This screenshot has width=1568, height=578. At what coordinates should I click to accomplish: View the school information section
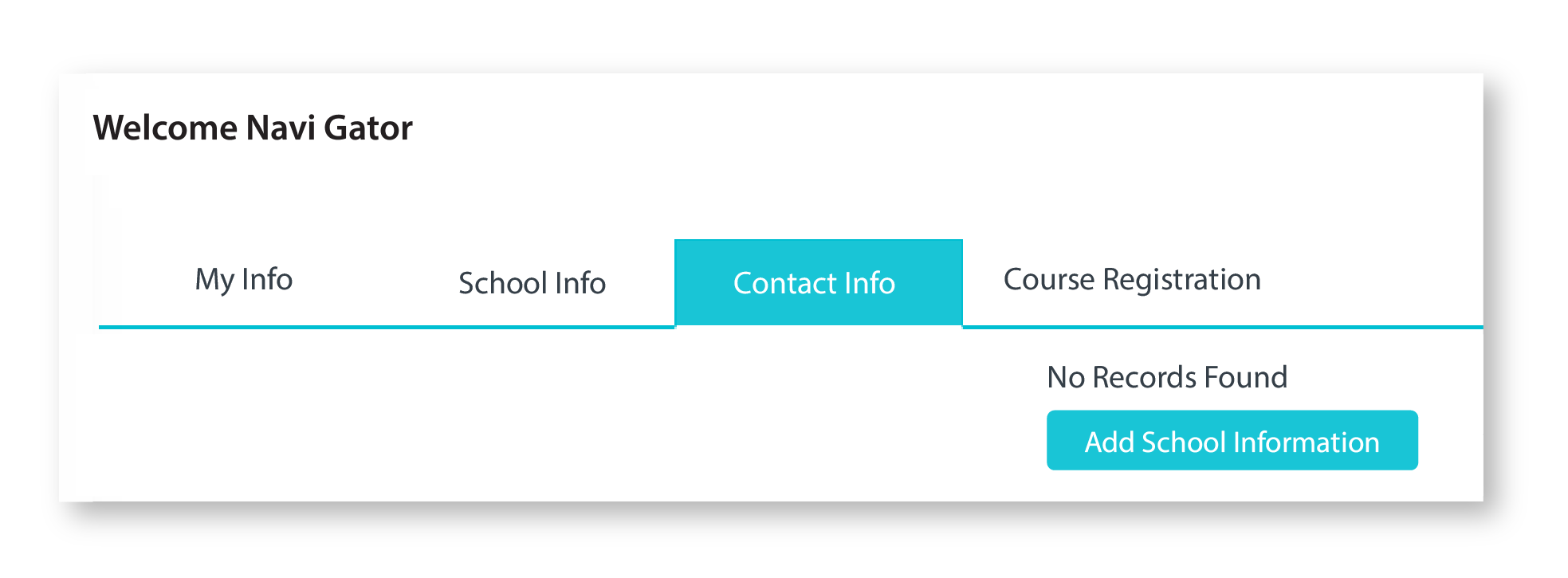click(532, 283)
